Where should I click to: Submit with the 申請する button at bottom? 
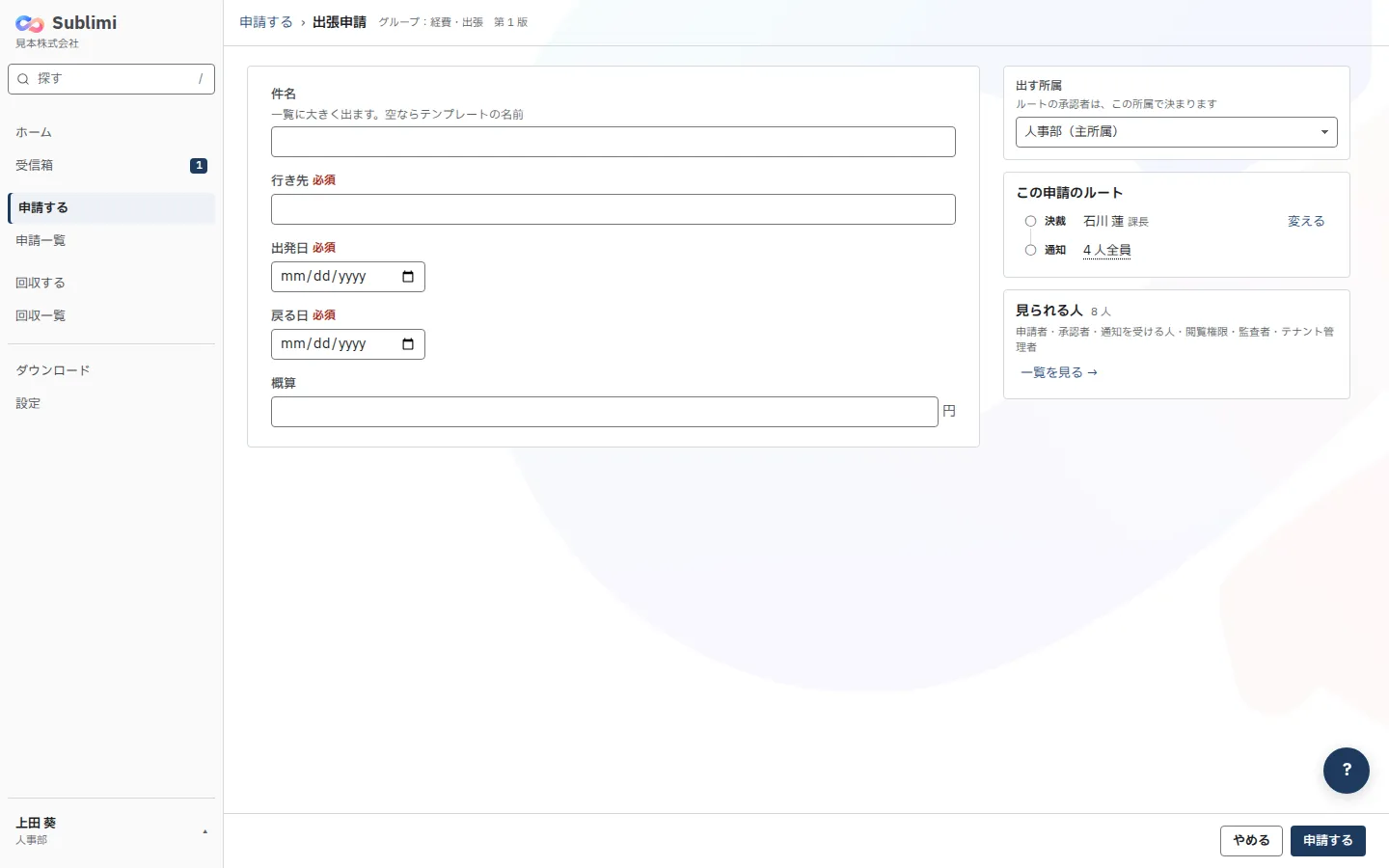pos(1327,841)
